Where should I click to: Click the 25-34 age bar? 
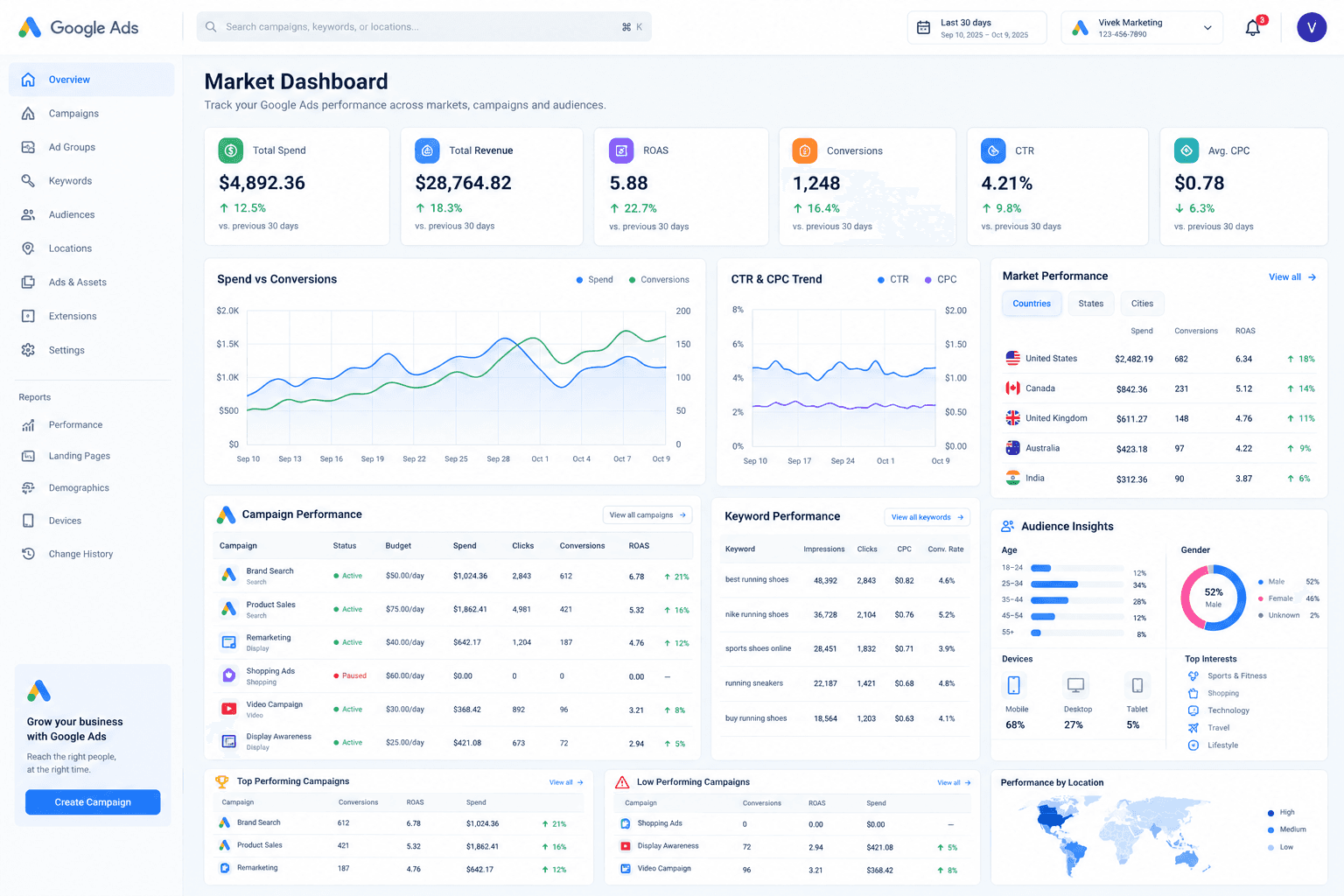(1077, 584)
